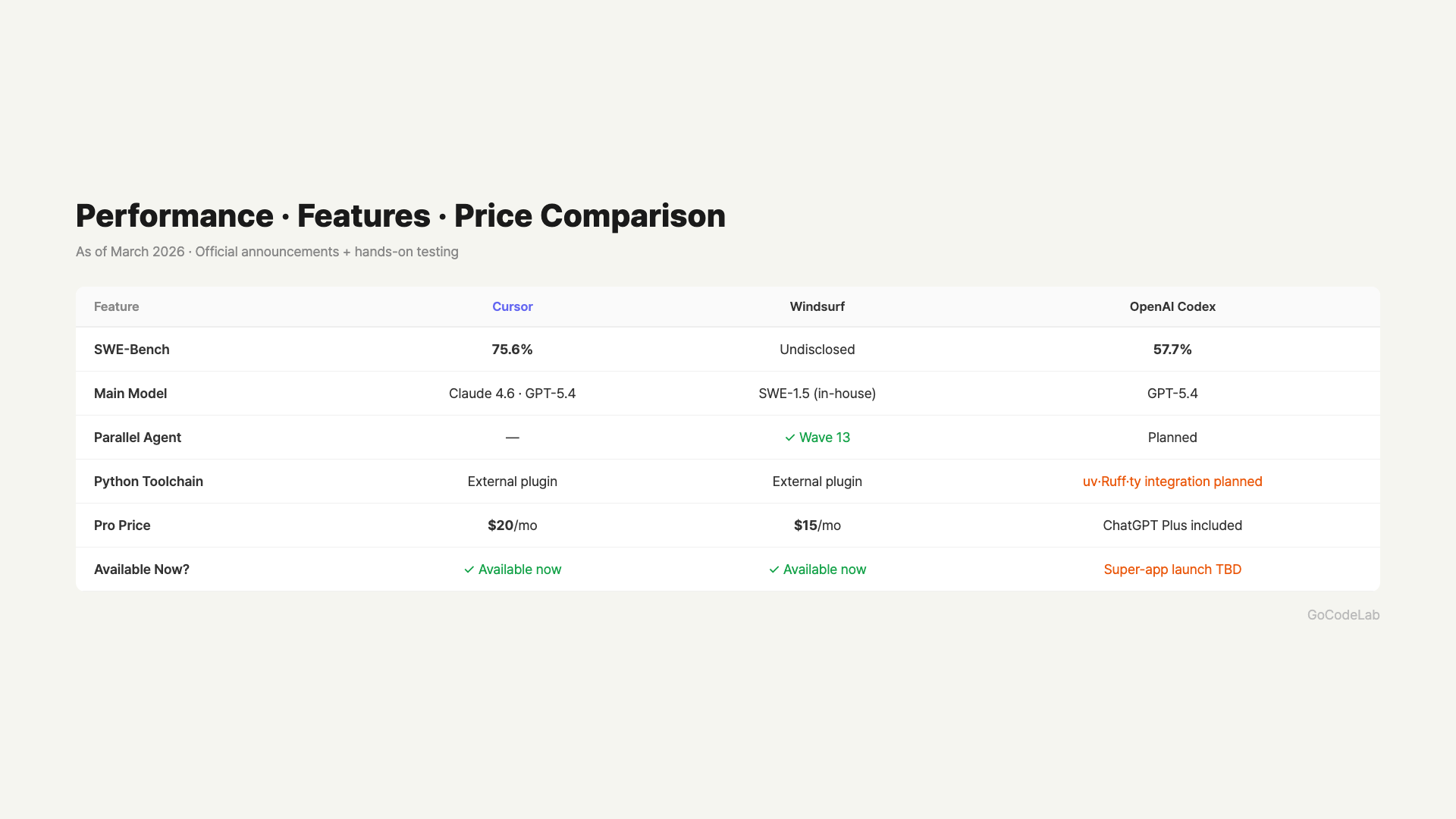The image size is (1456, 819).
Task: Click the GoCodeLab watermark
Action: pos(1342,615)
